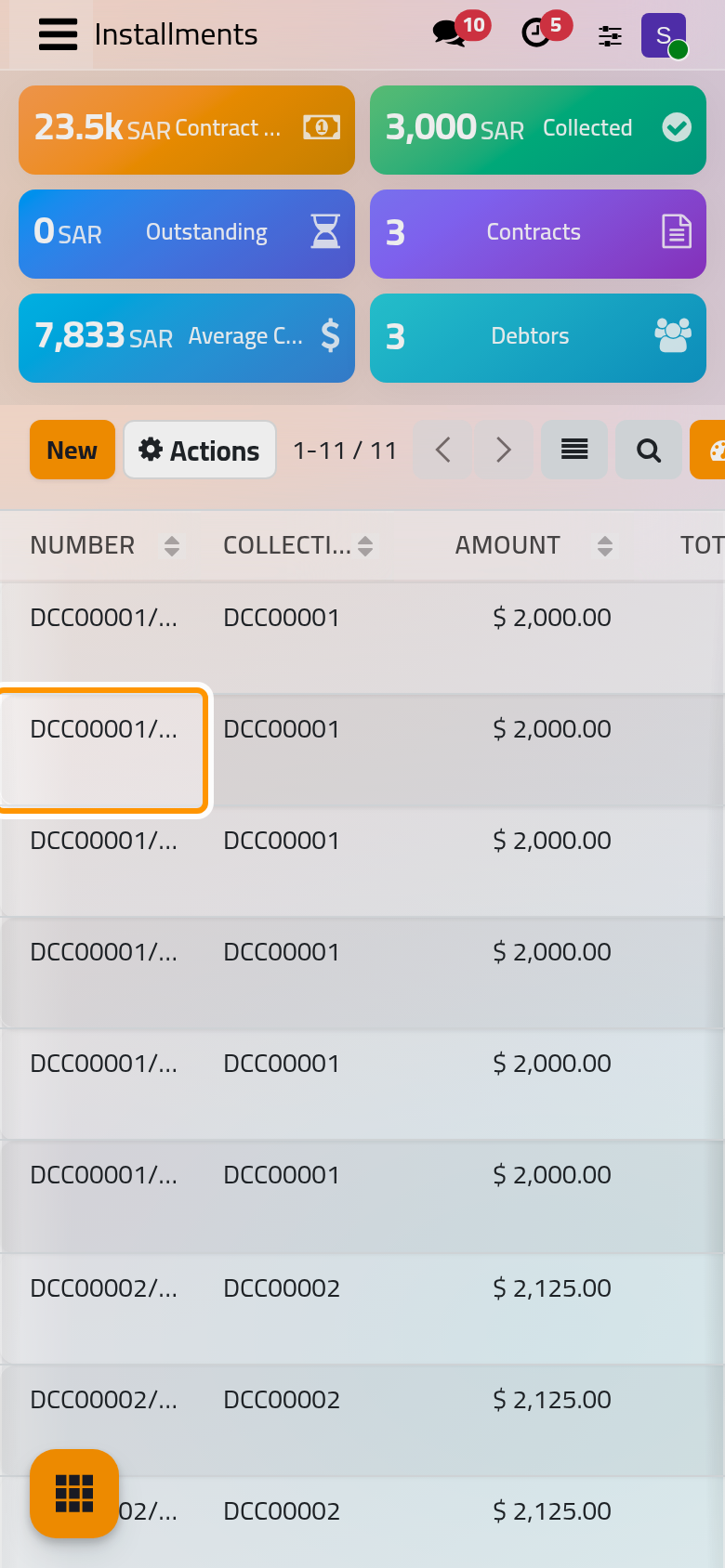Viewport: 725px width, 1568px height.
Task: Open the 3 Debtors card
Action: pos(538,338)
